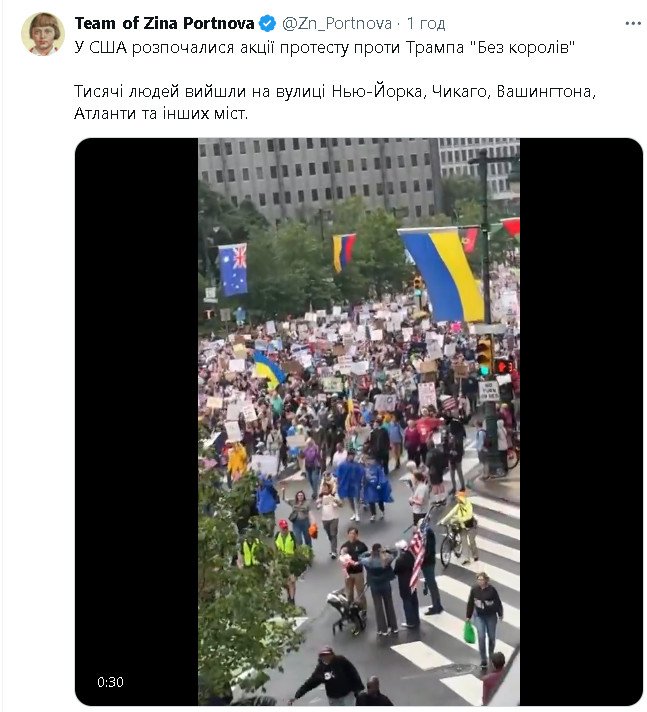Screen dimensions: 647x712
Task: Click the blue verified badge icon
Action: [x=267, y=24]
